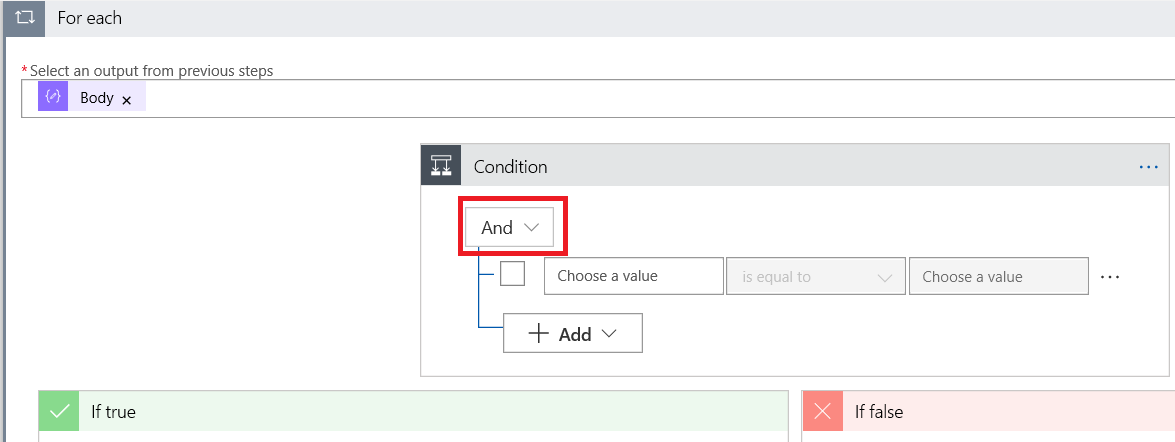Image resolution: width=1175 pixels, height=442 pixels.
Task: Click the Body dynamic content token
Action: click(x=96, y=98)
